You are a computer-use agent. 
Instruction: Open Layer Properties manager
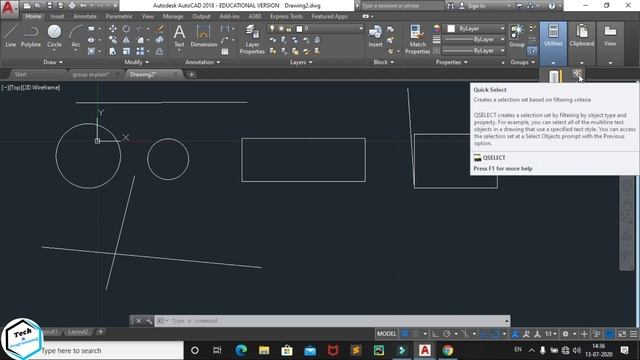[x=252, y=39]
